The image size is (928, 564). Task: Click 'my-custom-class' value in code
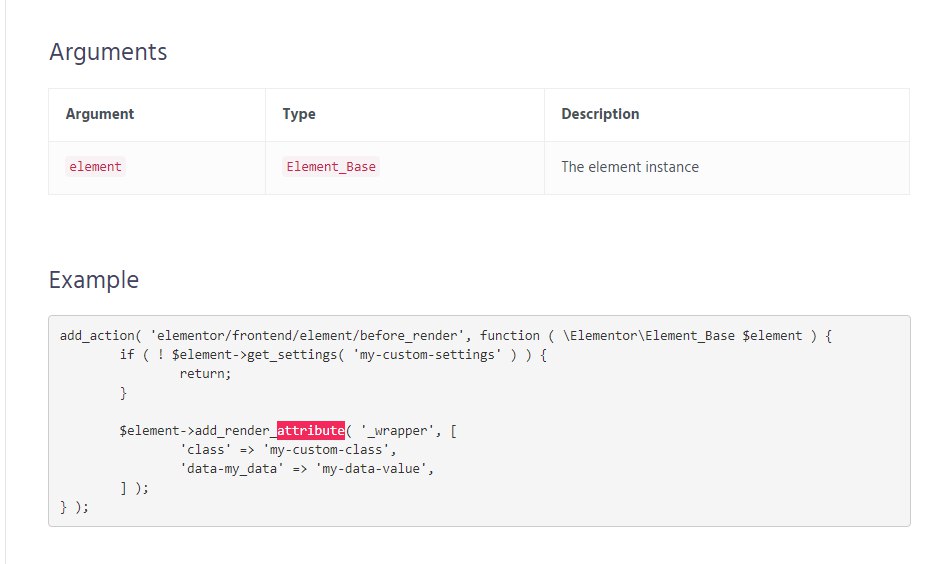pos(326,450)
